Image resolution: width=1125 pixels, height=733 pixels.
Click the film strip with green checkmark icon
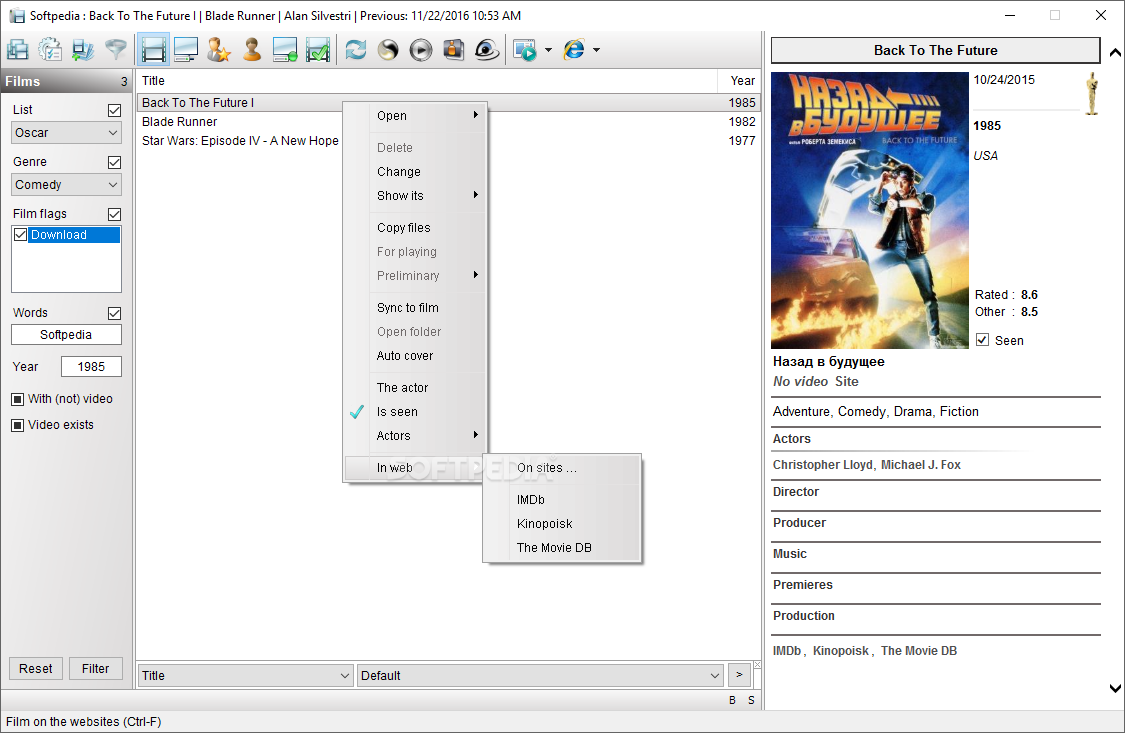click(x=318, y=49)
